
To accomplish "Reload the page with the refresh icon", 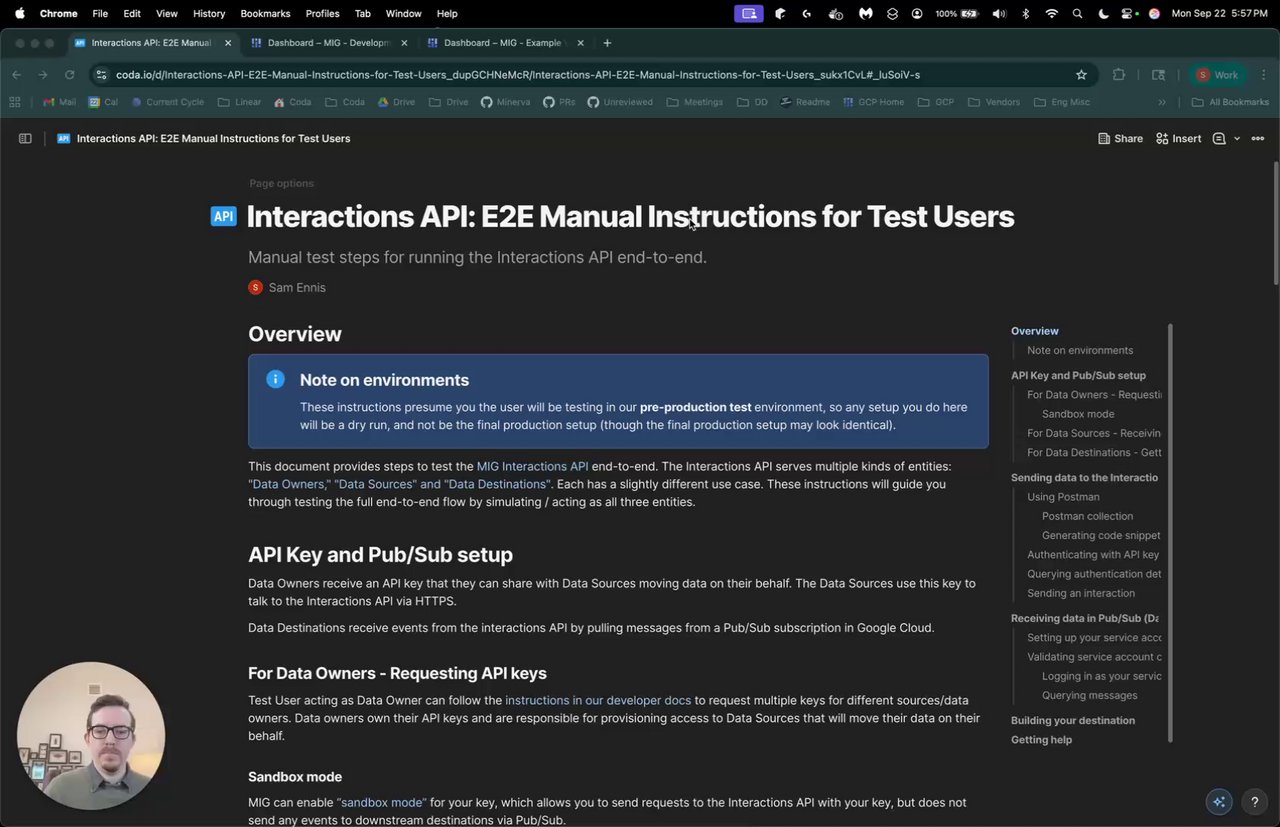I will tap(69, 75).
